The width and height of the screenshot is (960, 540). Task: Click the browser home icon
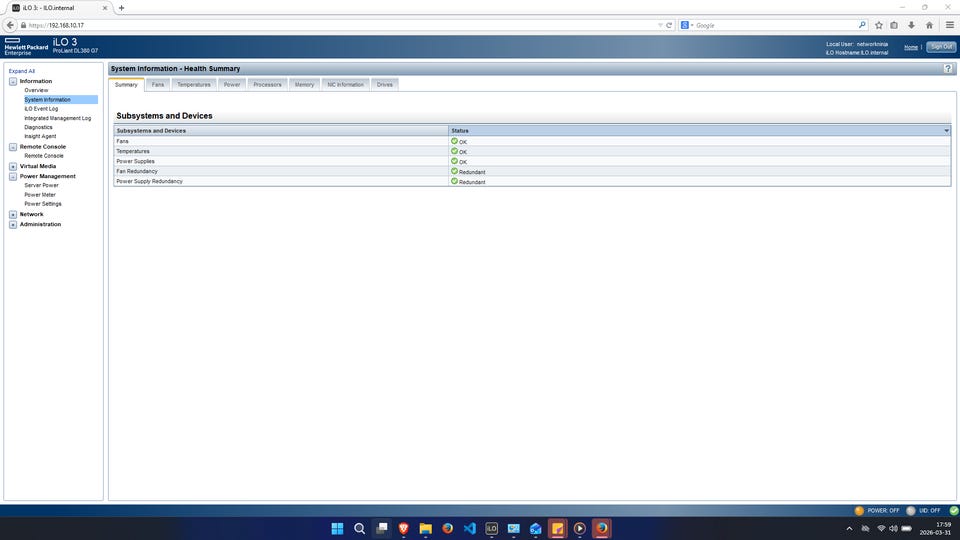pyautogui.click(x=929, y=25)
